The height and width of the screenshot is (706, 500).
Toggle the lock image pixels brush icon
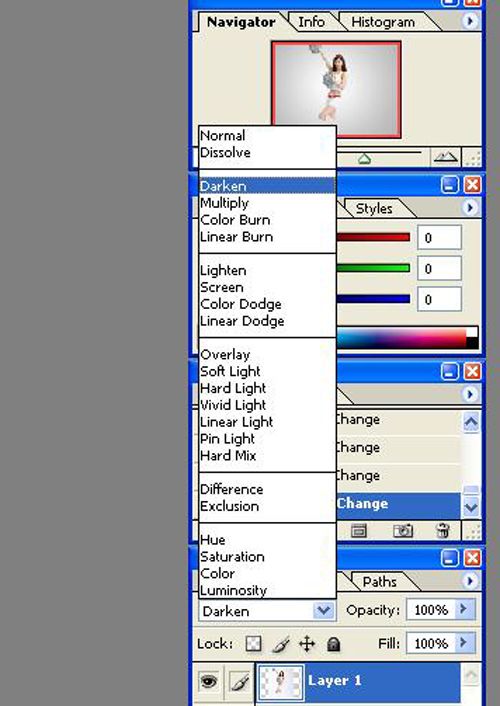(281, 644)
